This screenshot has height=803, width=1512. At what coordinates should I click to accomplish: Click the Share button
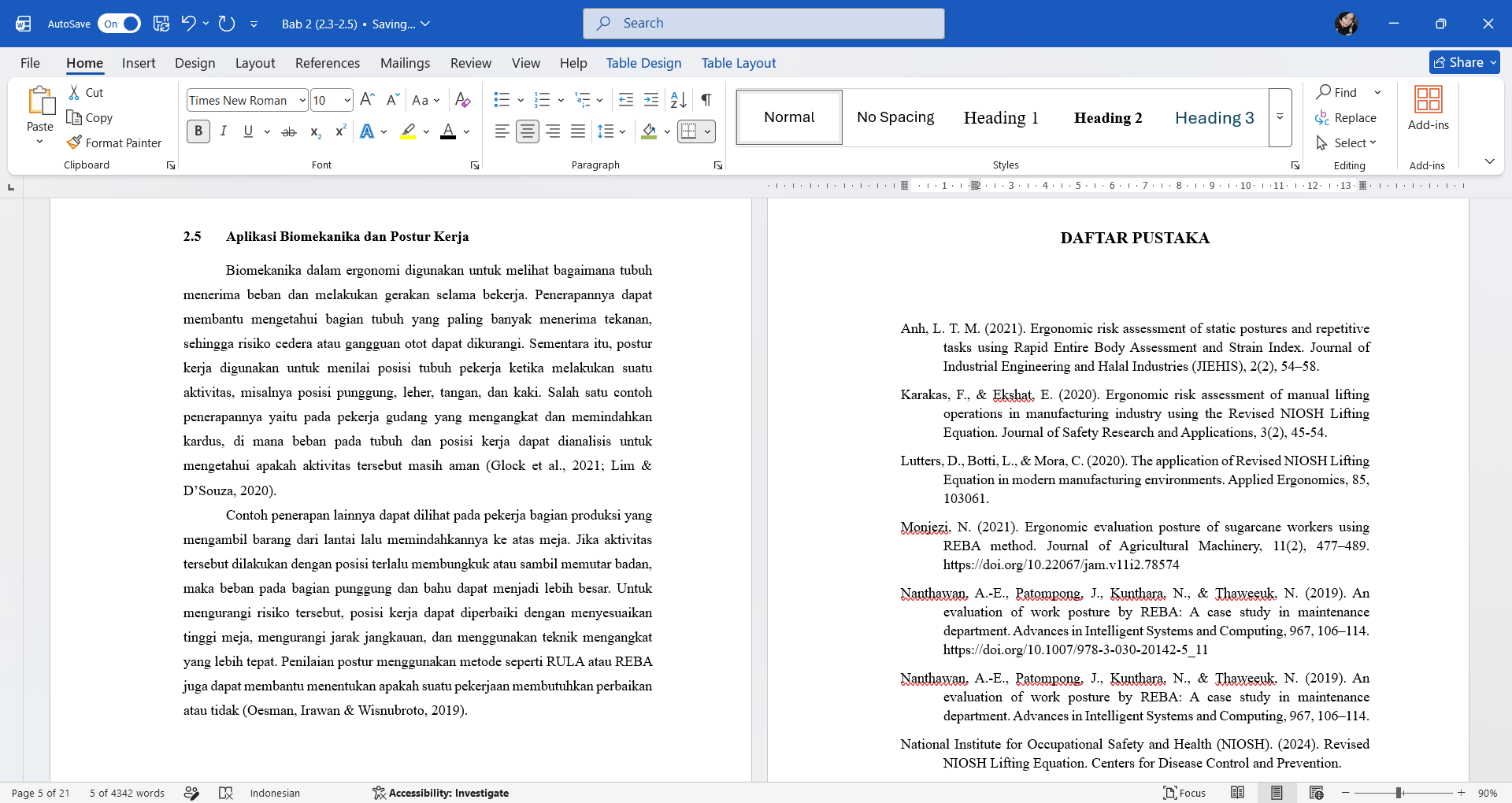click(x=1464, y=62)
